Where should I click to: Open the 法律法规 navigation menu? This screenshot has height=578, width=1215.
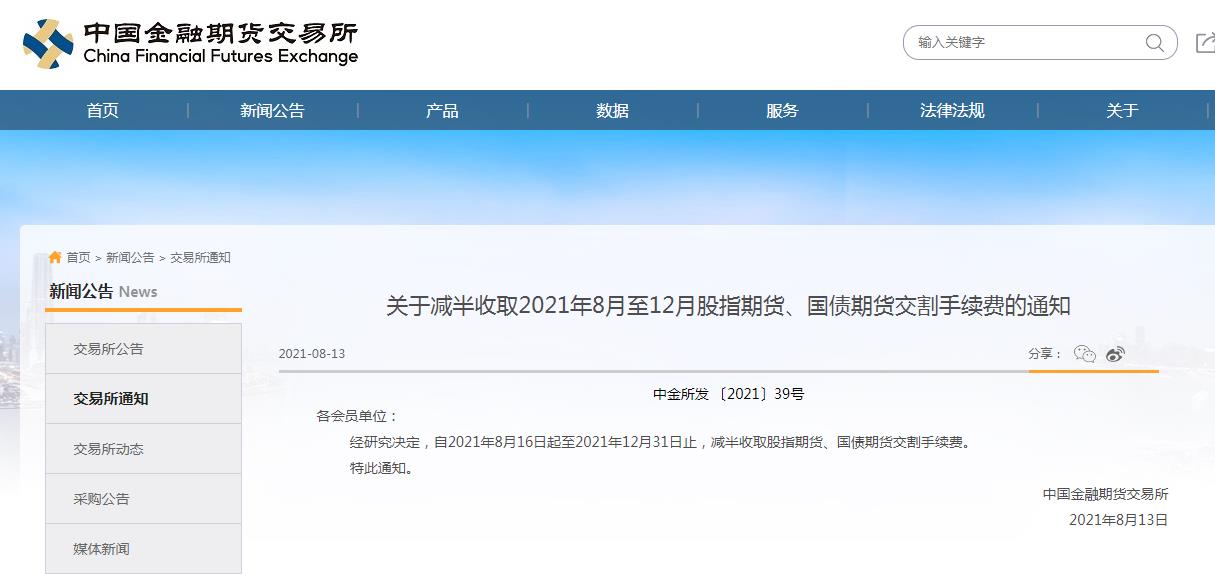pyautogui.click(x=952, y=111)
